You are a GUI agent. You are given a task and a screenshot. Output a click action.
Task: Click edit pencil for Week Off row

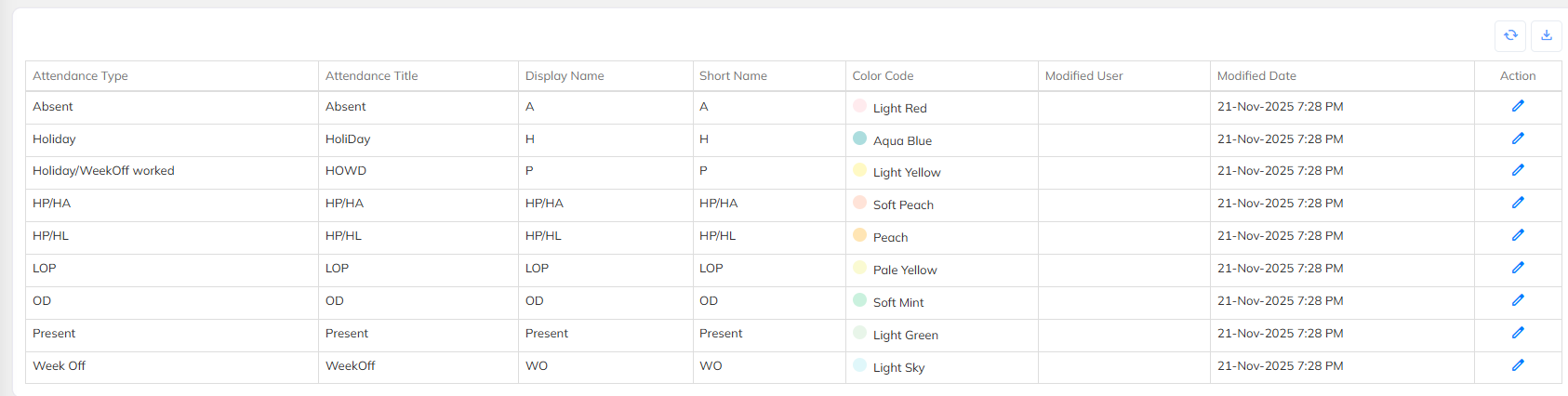pyautogui.click(x=1518, y=365)
